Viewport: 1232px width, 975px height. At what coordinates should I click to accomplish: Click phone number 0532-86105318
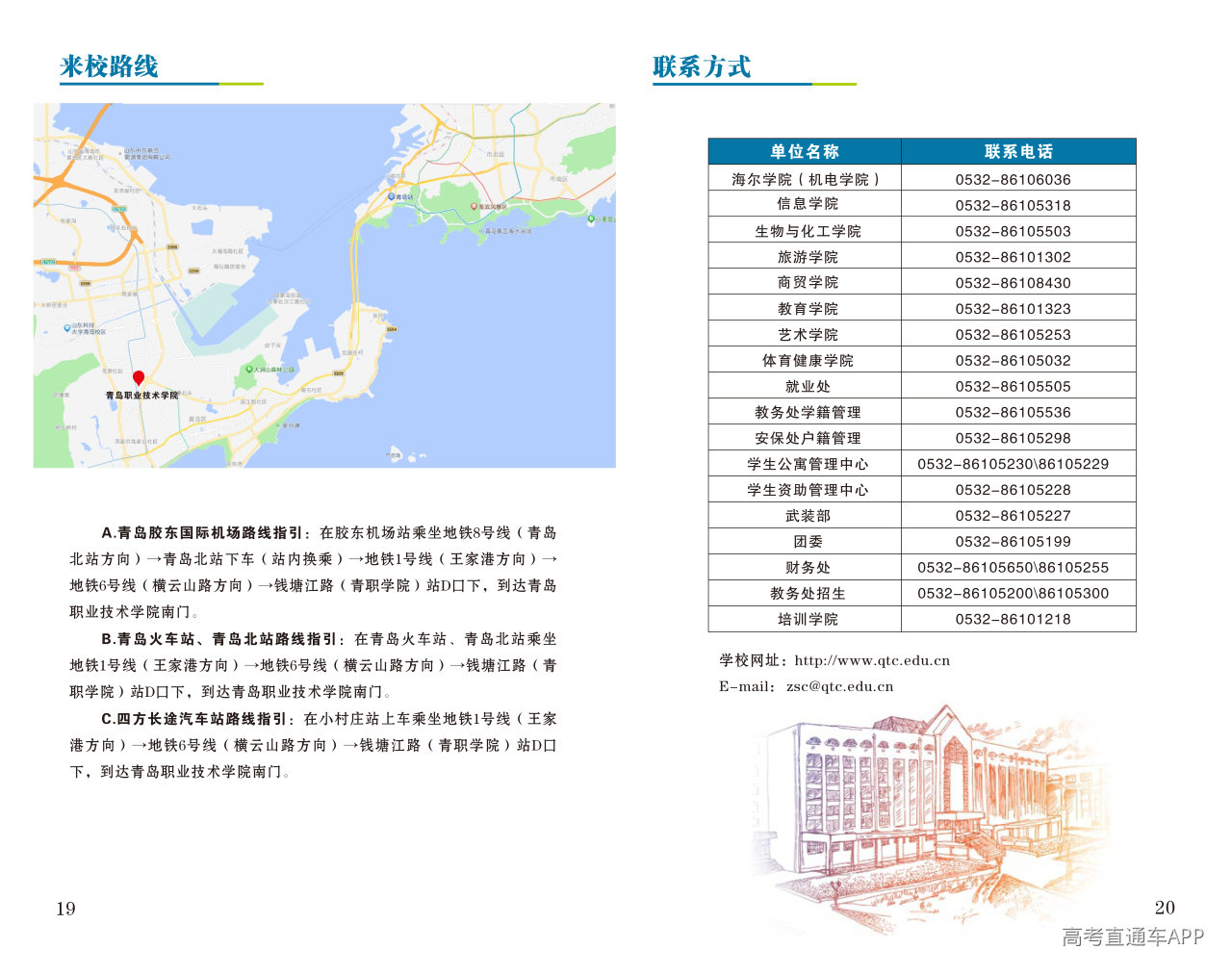click(x=1013, y=205)
